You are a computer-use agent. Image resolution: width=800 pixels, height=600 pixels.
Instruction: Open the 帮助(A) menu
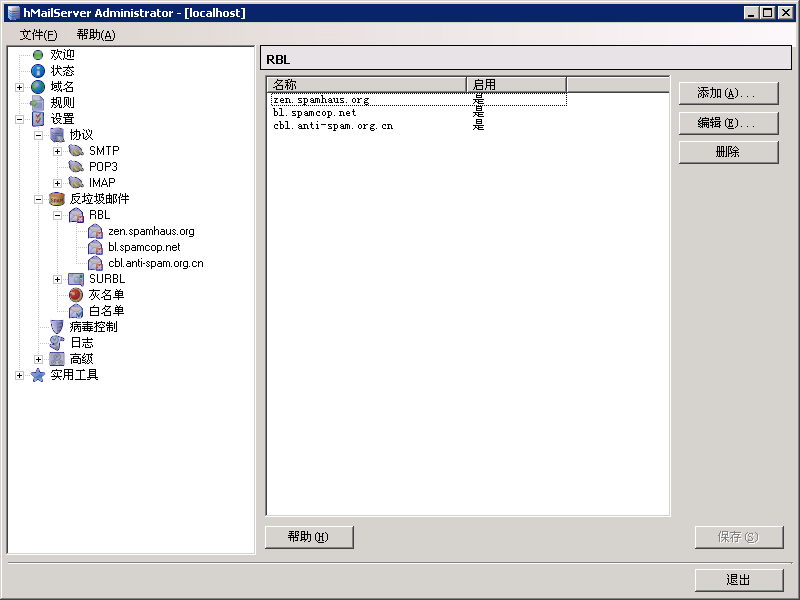tap(96, 35)
